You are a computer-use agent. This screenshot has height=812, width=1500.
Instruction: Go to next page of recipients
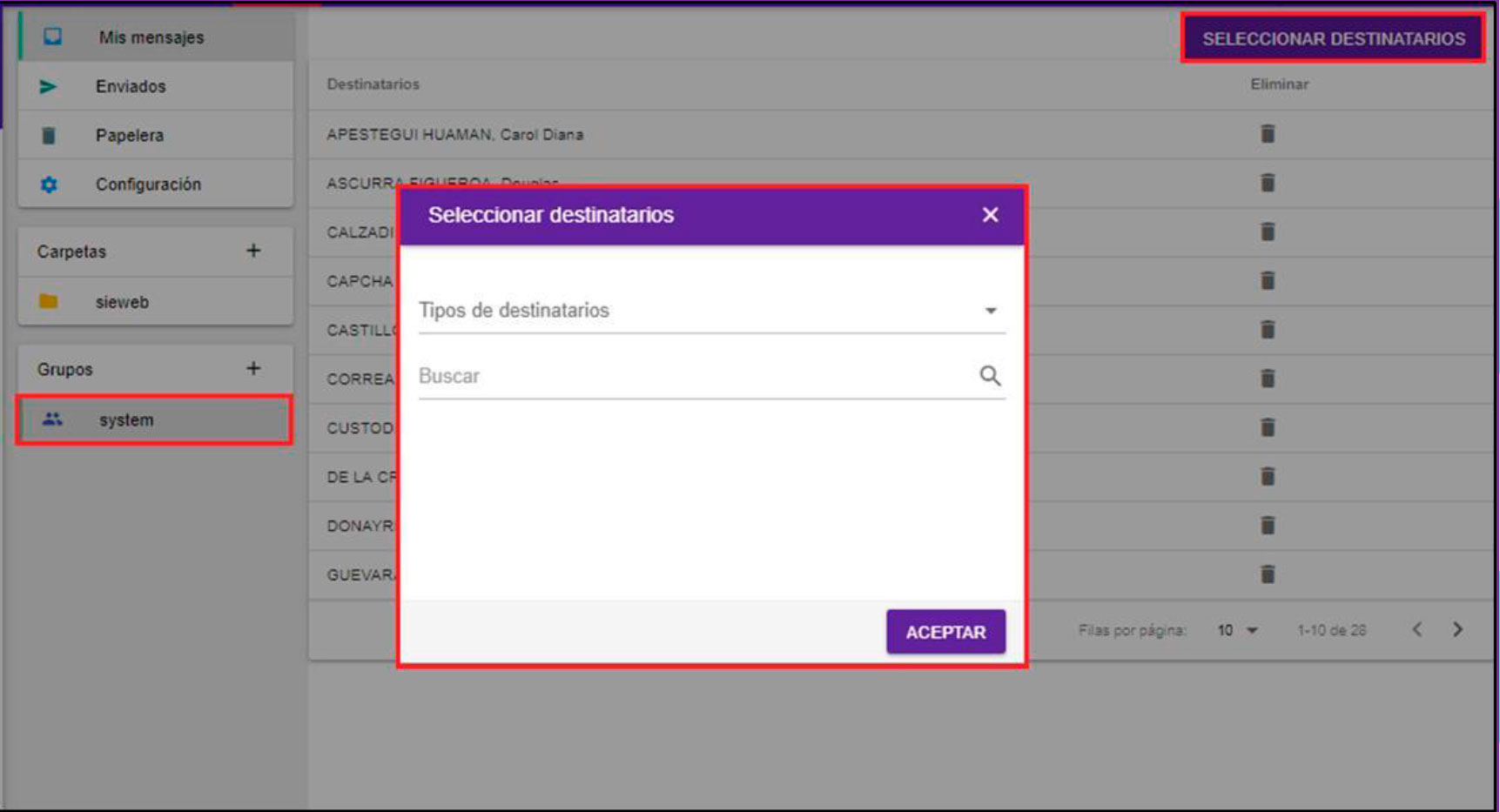pos(1457,629)
